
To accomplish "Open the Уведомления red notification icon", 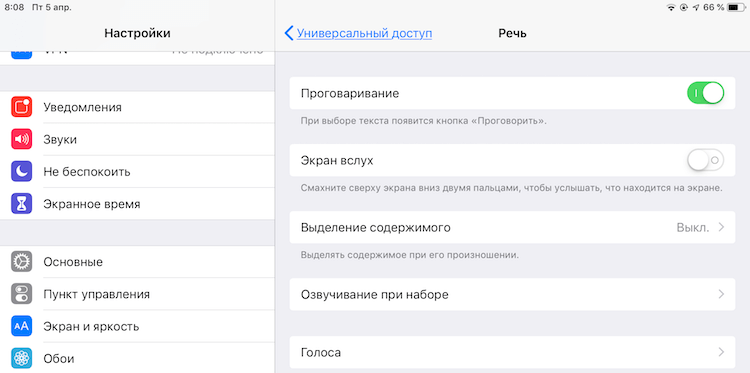I will pos(22,107).
